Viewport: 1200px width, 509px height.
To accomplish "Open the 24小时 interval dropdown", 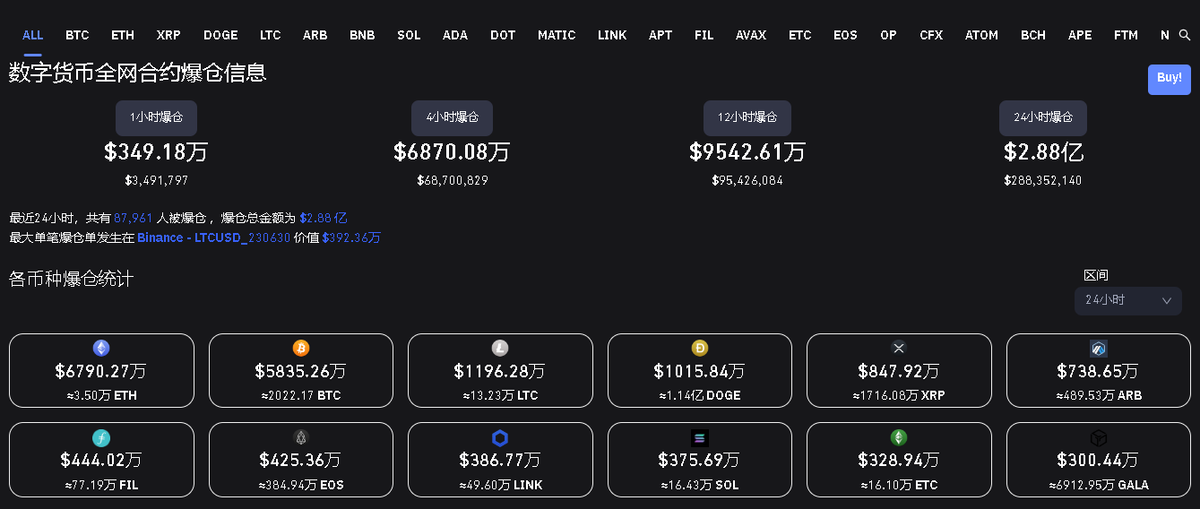I will point(1128,300).
